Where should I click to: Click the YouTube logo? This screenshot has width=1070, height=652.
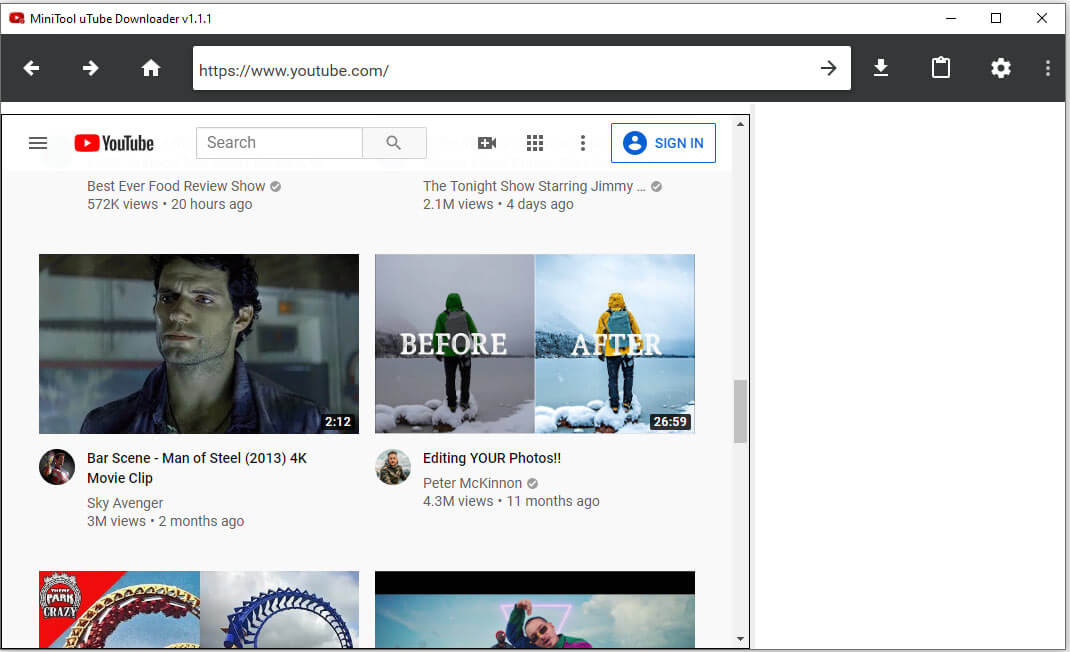click(x=113, y=143)
